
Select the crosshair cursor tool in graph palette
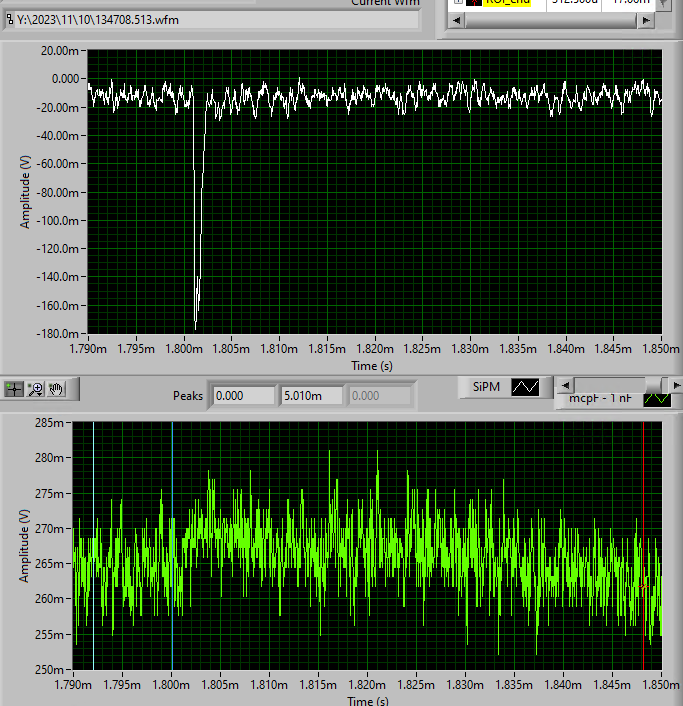click(x=15, y=390)
